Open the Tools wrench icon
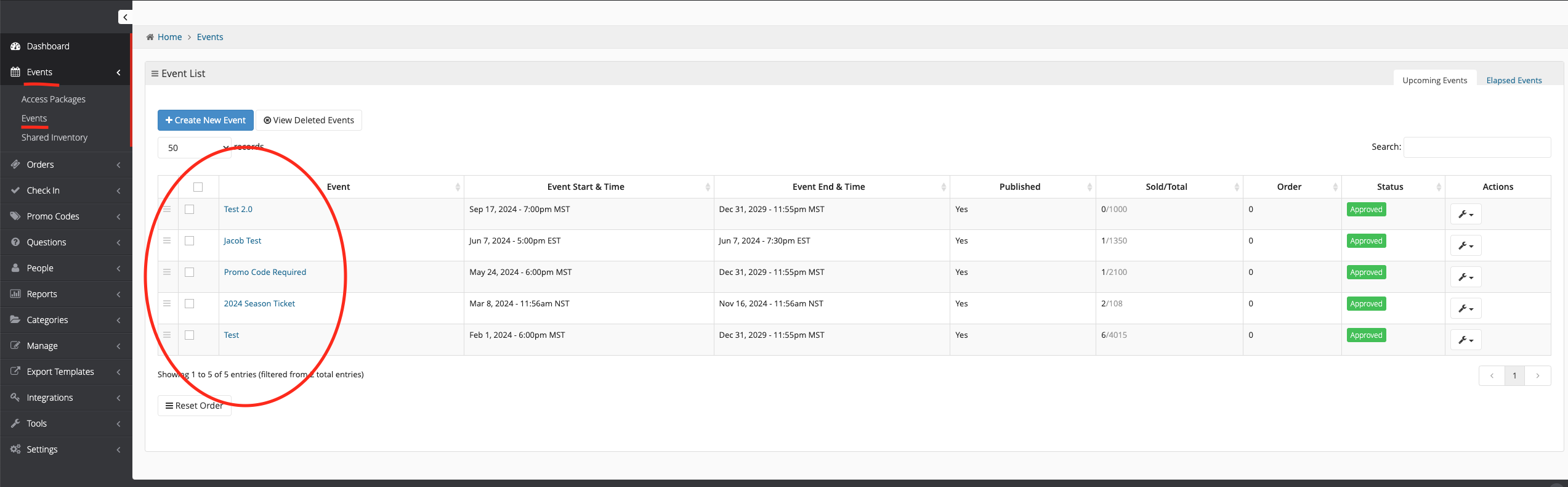1568x487 pixels. [x=15, y=424]
